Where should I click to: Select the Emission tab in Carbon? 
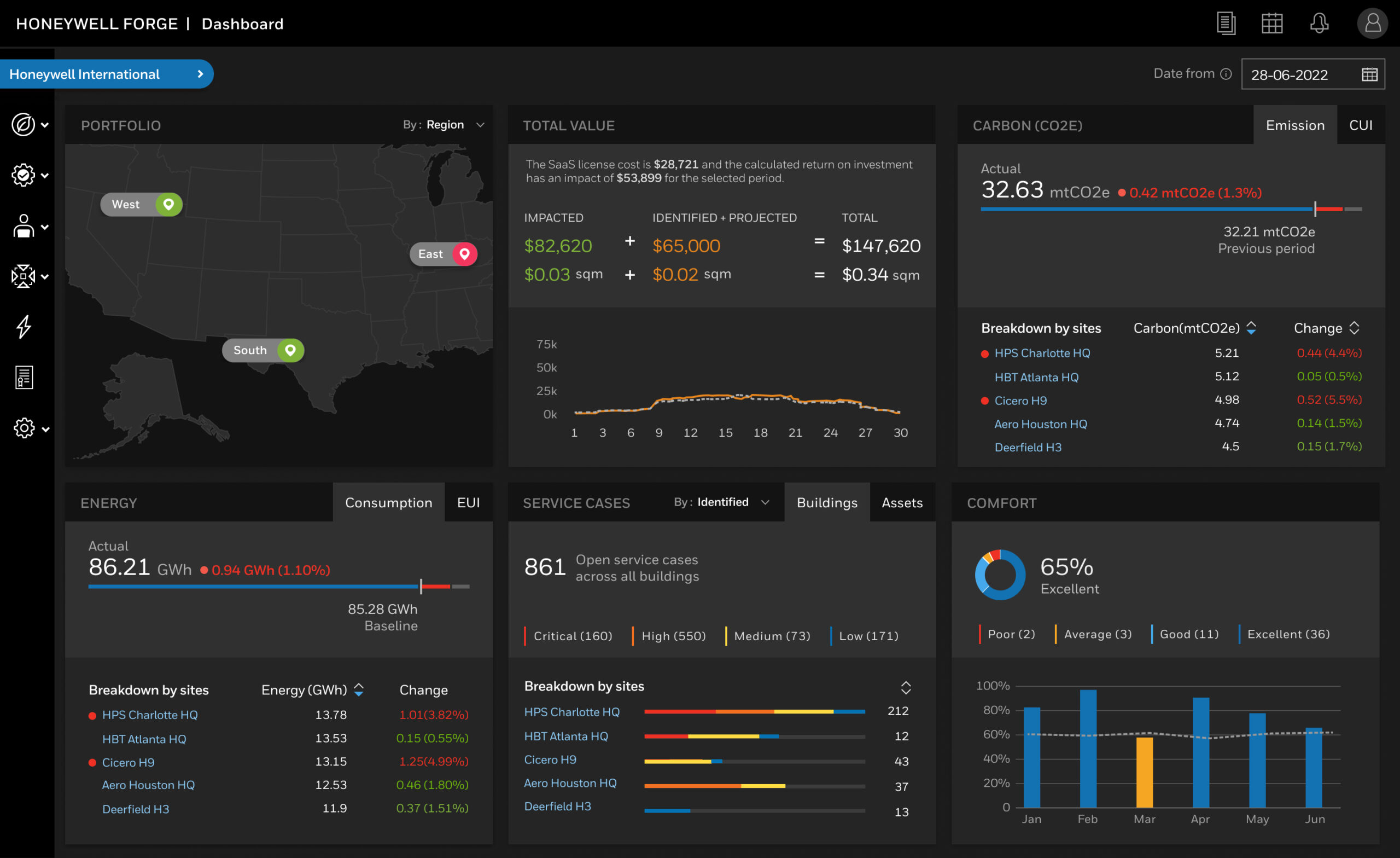pyautogui.click(x=1294, y=125)
